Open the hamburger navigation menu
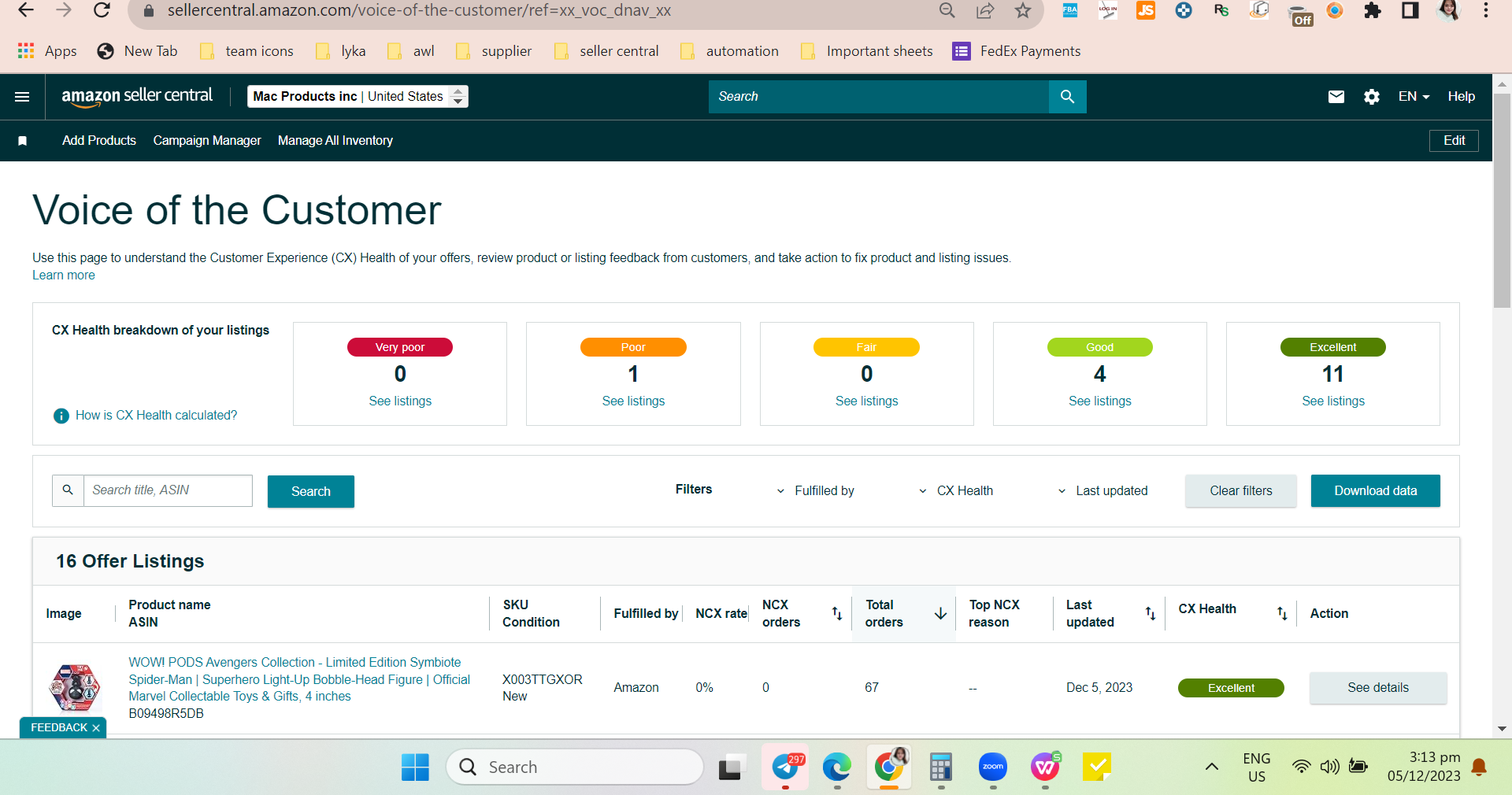1512x795 pixels. (x=22, y=97)
